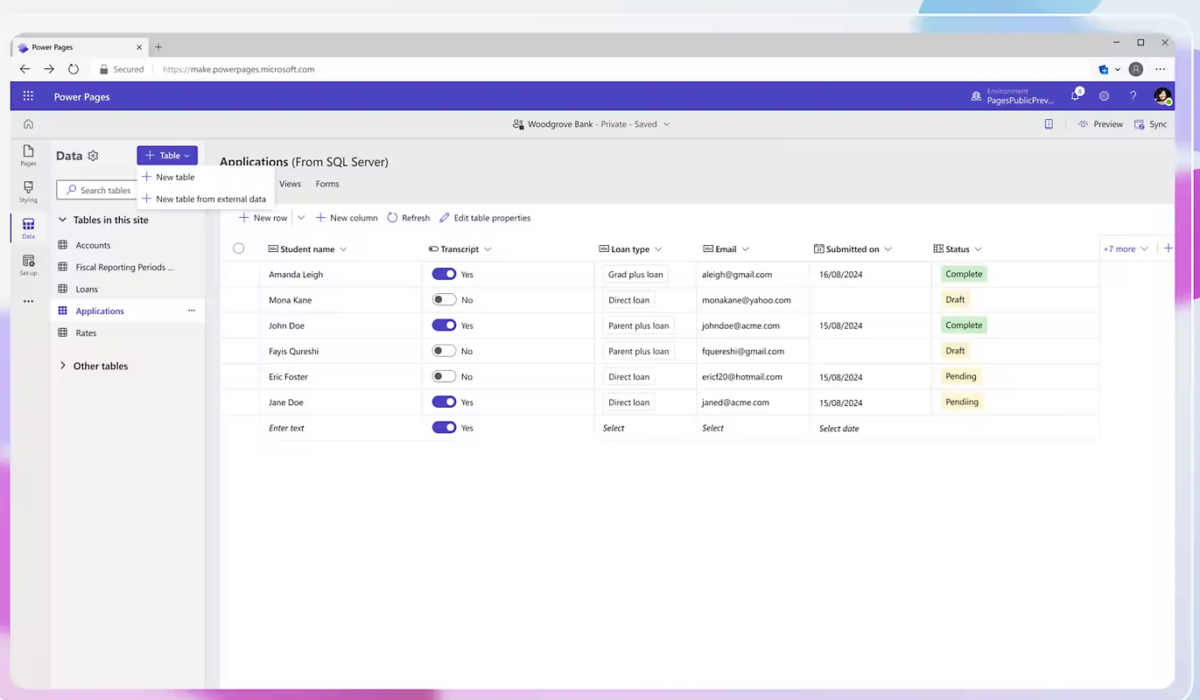Click the green Complete status badge for John Doe

click(x=963, y=325)
